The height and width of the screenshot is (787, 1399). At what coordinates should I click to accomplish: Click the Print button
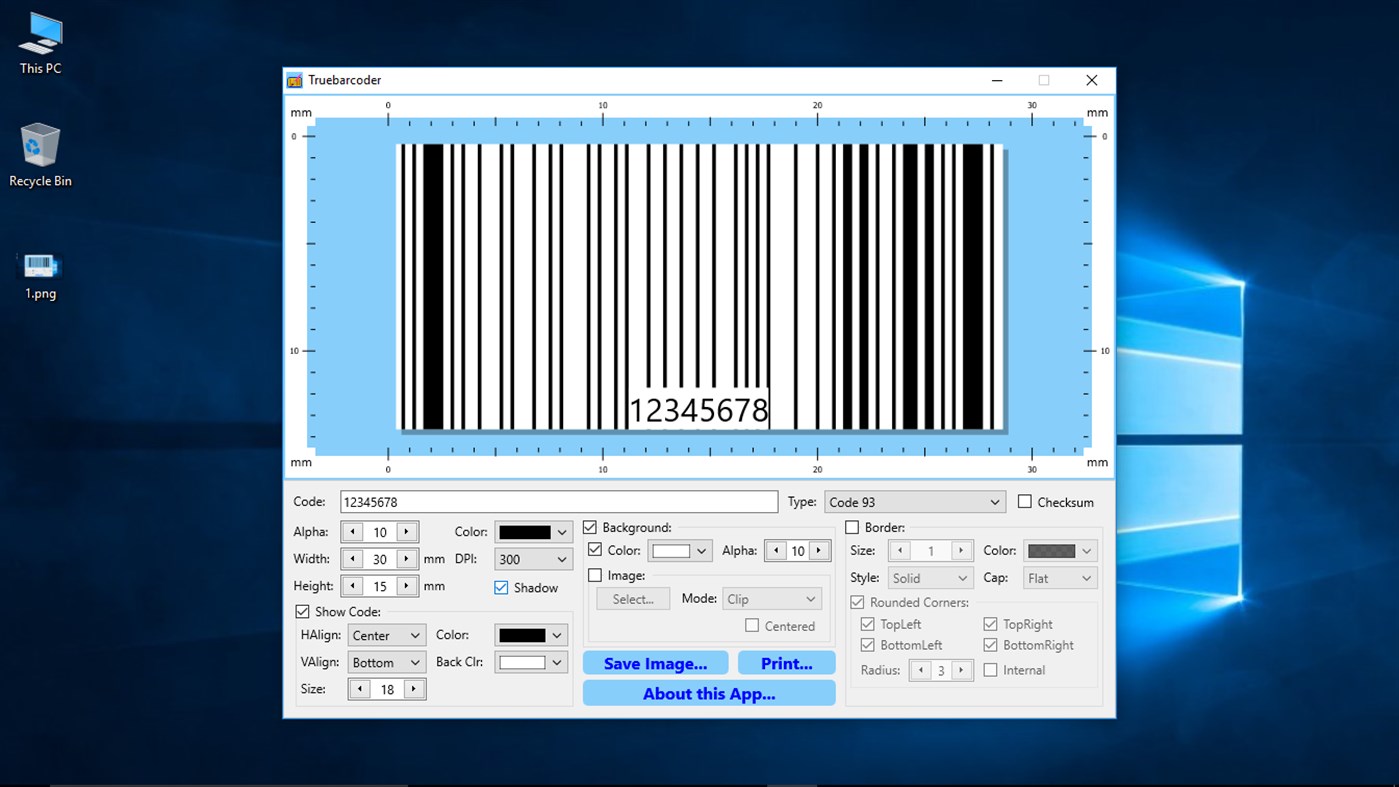786,662
